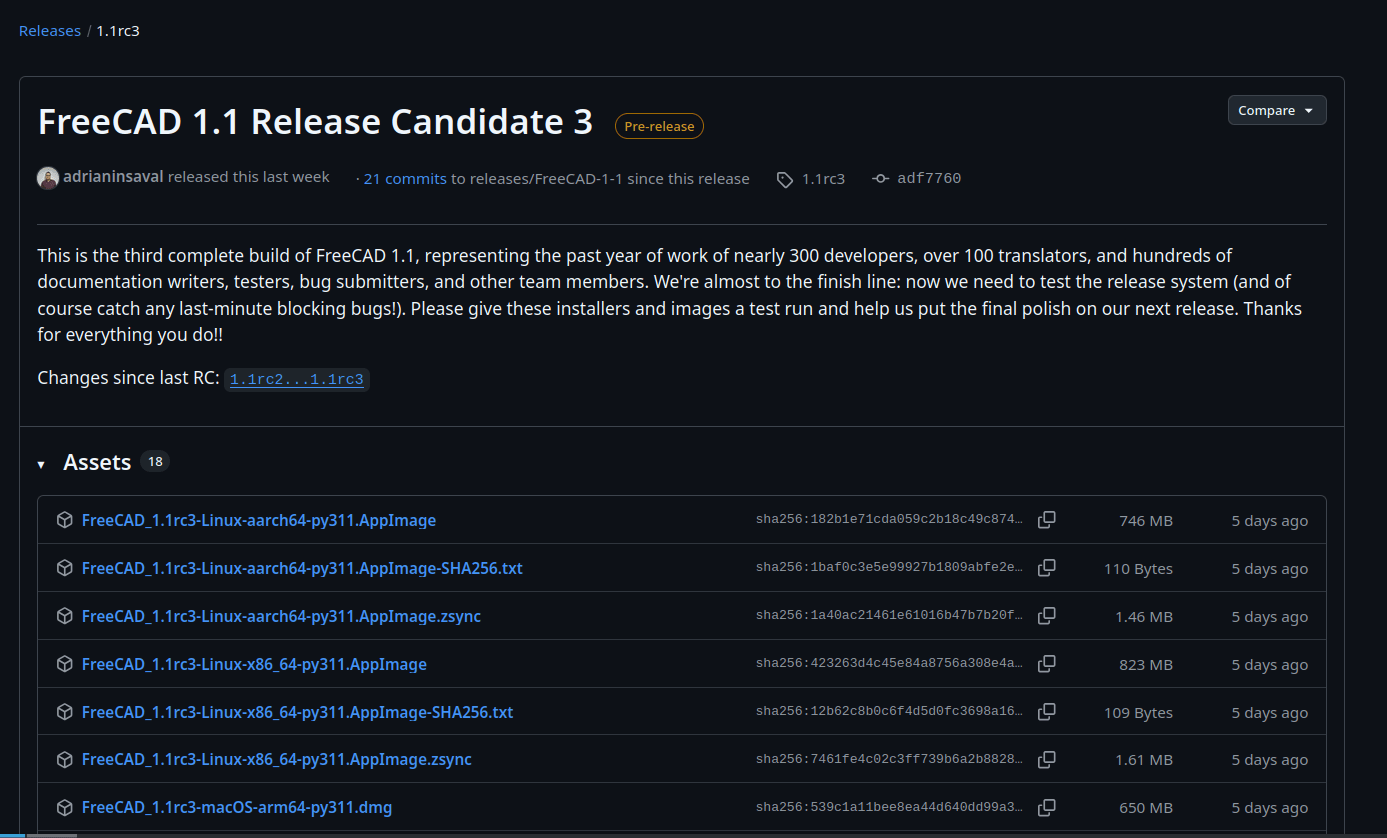The width and height of the screenshot is (1387, 838).
Task: Download FreeCAD Linux-x86_64 AppImage
Action: 254,664
